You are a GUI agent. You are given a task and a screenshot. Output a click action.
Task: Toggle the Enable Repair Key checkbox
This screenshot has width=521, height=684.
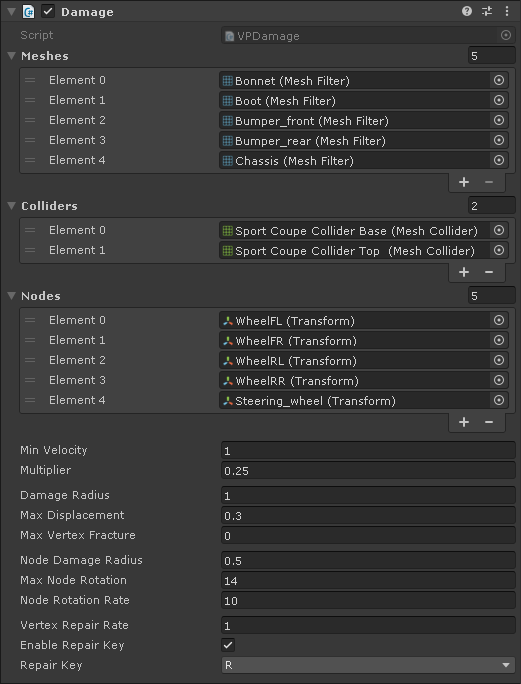(x=228, y=645)
